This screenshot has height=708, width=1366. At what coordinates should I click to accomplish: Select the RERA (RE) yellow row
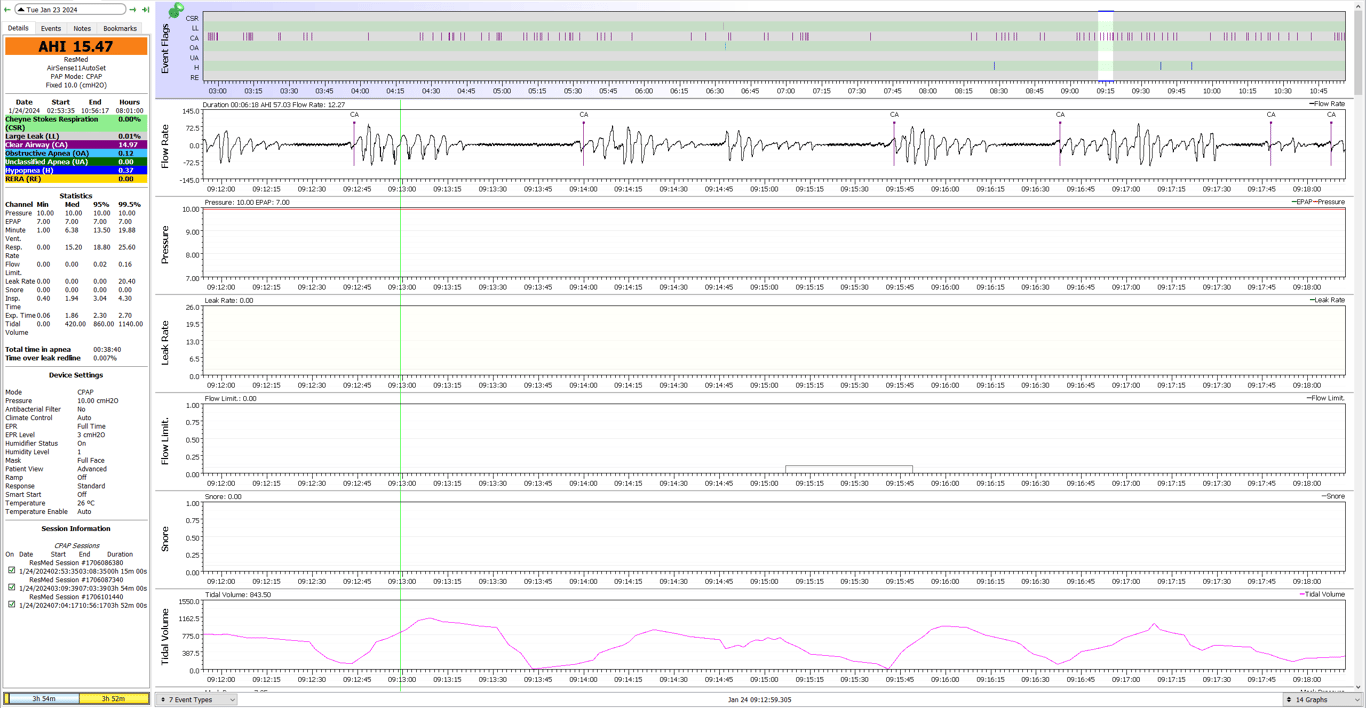pyautogui.click(x=76, y=179)
